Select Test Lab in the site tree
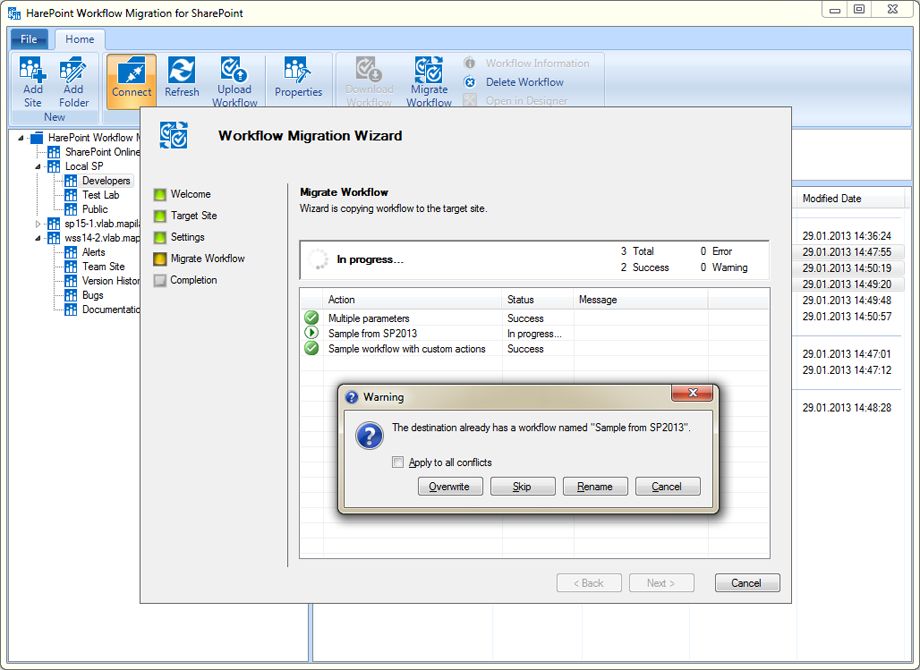This screenshot has width=920, height=670. pyautogui.click(x=100, y=195)
